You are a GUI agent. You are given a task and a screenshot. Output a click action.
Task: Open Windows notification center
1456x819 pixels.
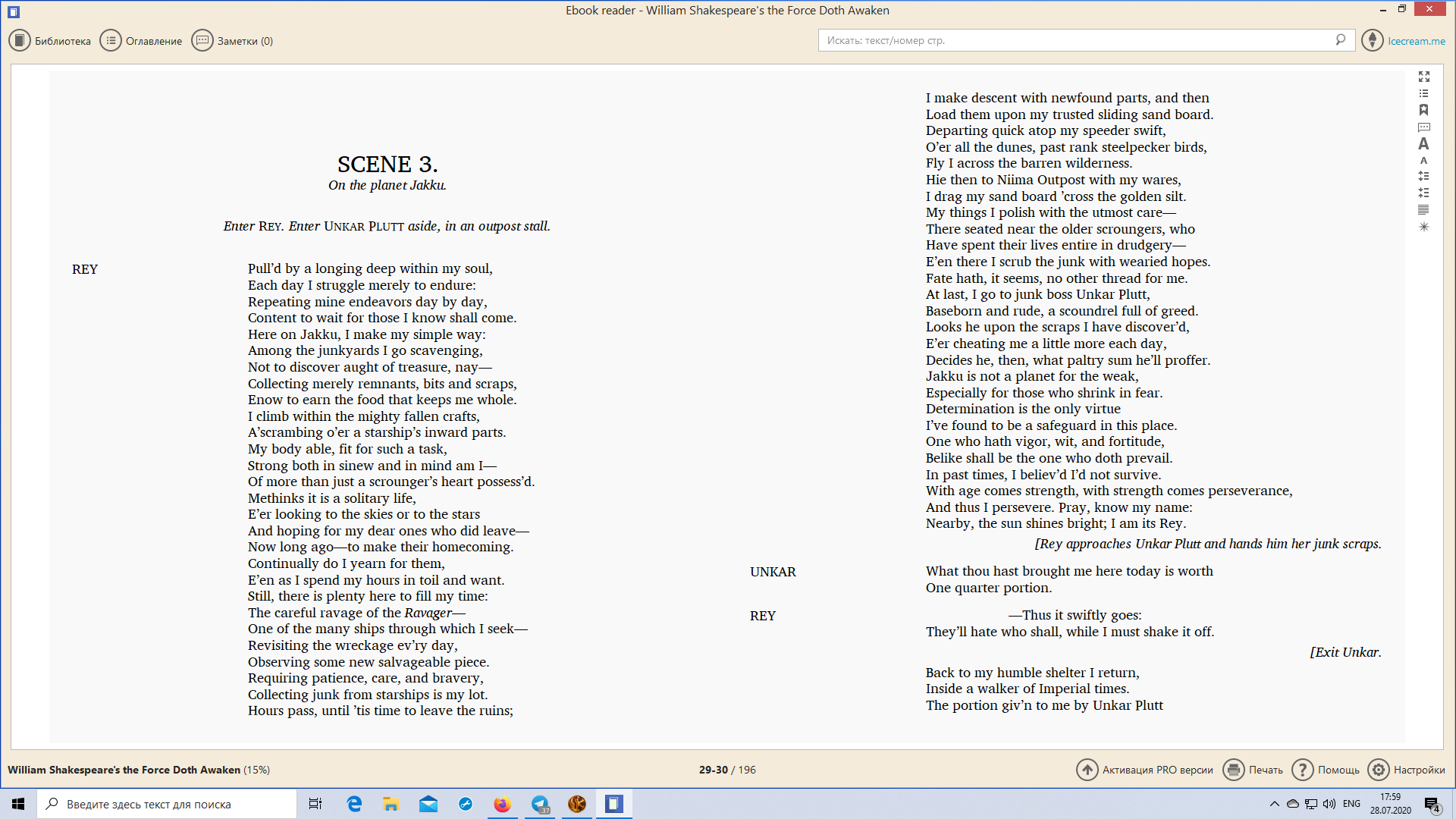[x=1432, y=804]
